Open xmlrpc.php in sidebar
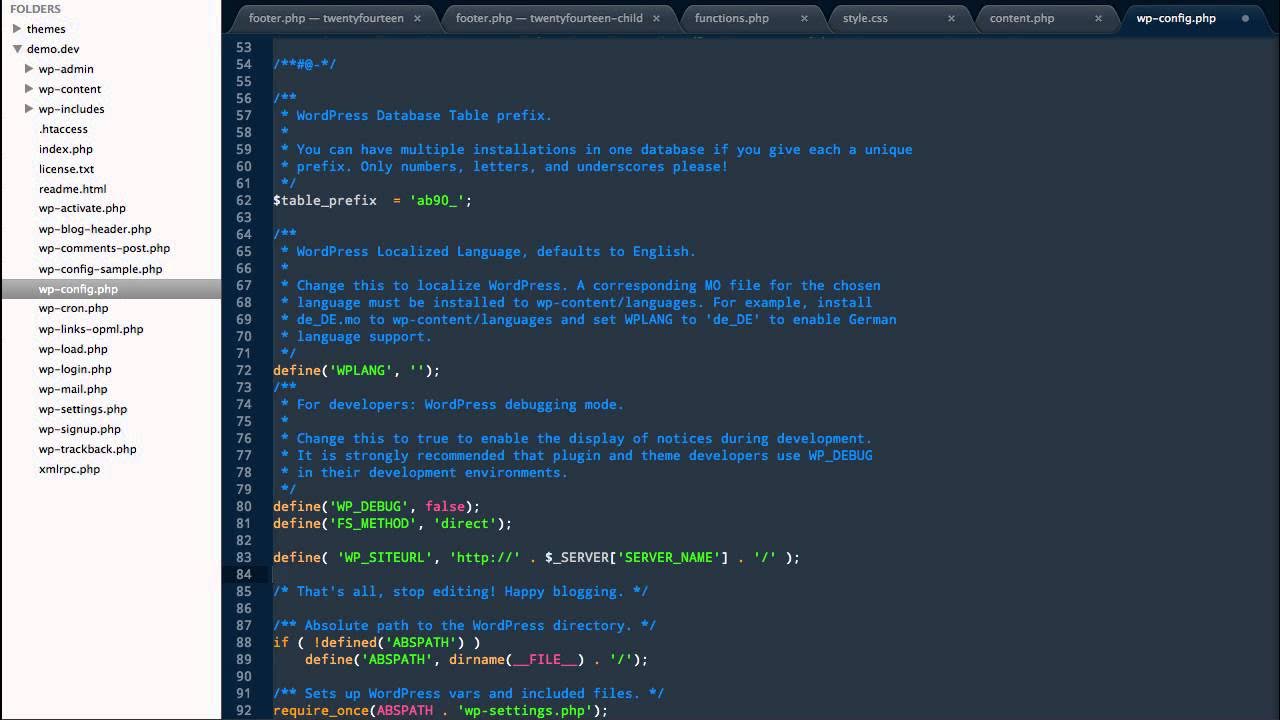The image size is (1280, 720). 69,469
